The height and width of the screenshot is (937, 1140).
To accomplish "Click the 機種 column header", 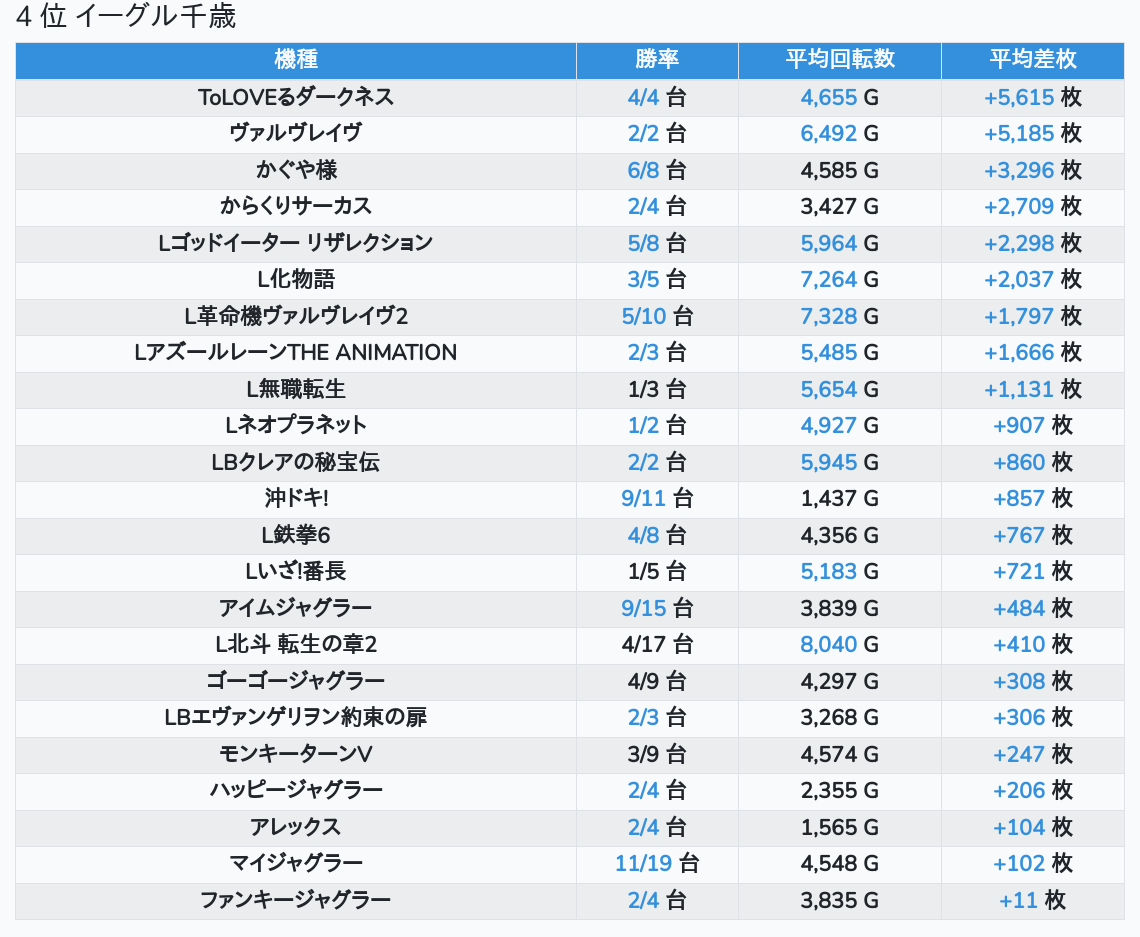I will pyautogui.click(x=296, y=59).
